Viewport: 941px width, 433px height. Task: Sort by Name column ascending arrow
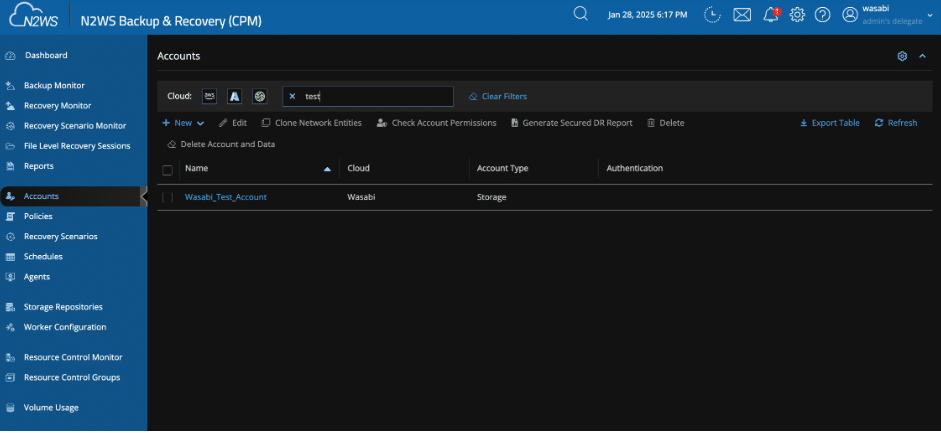tap(327, 169)
